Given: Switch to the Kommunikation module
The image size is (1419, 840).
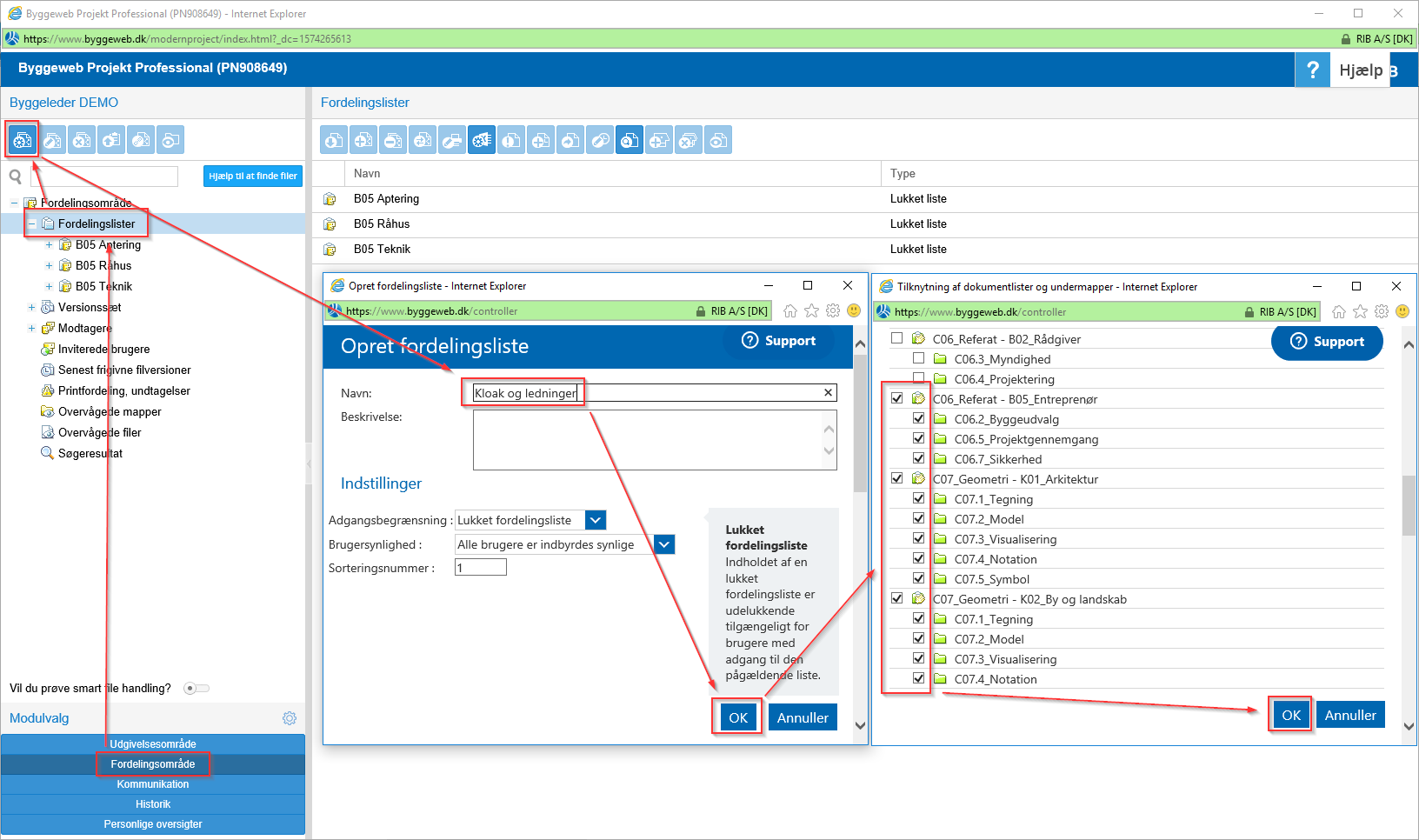Looking at the screenshot, I should point(153,784).
